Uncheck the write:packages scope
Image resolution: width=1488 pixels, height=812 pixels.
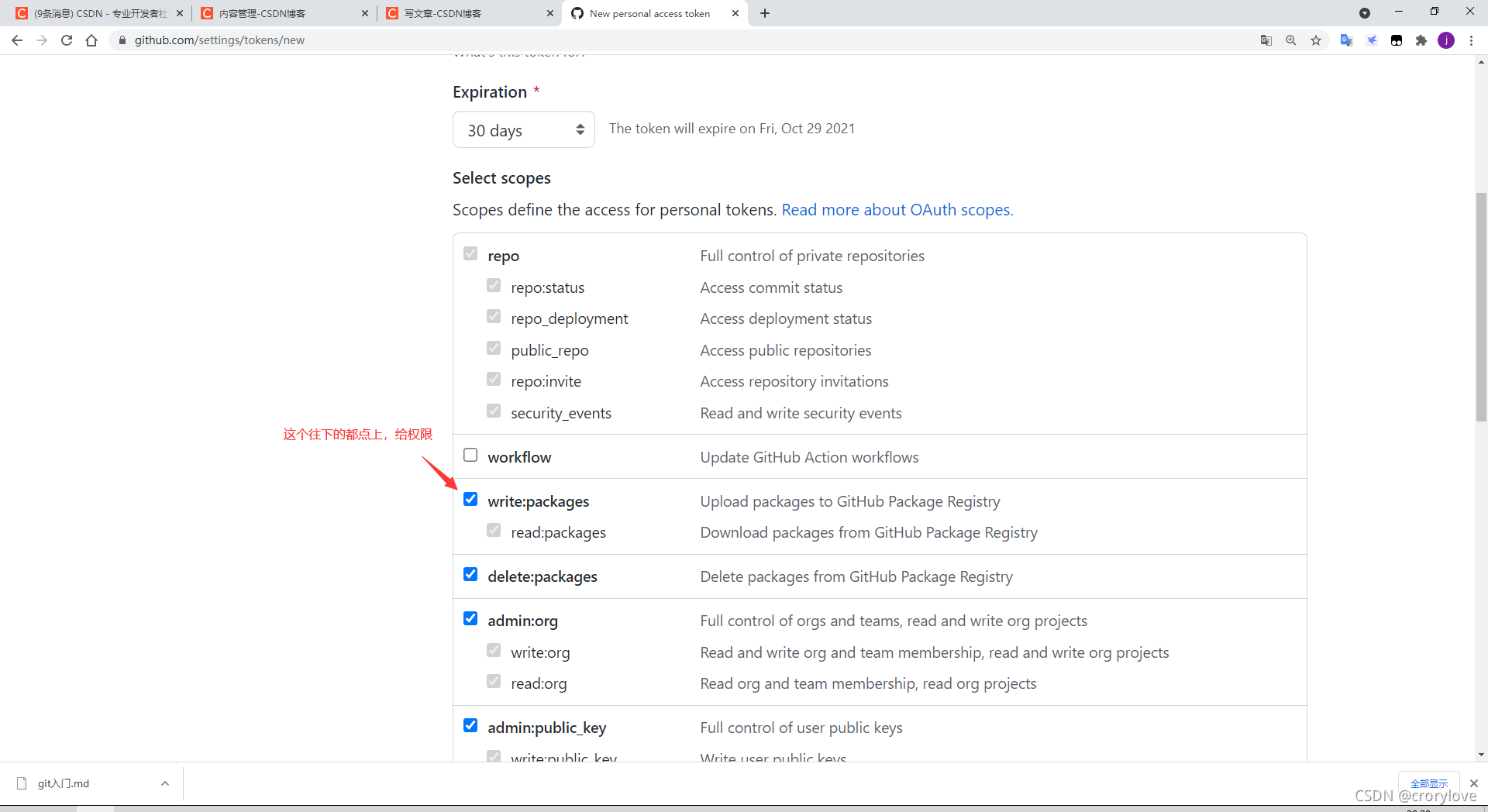(x=470, y=499)
